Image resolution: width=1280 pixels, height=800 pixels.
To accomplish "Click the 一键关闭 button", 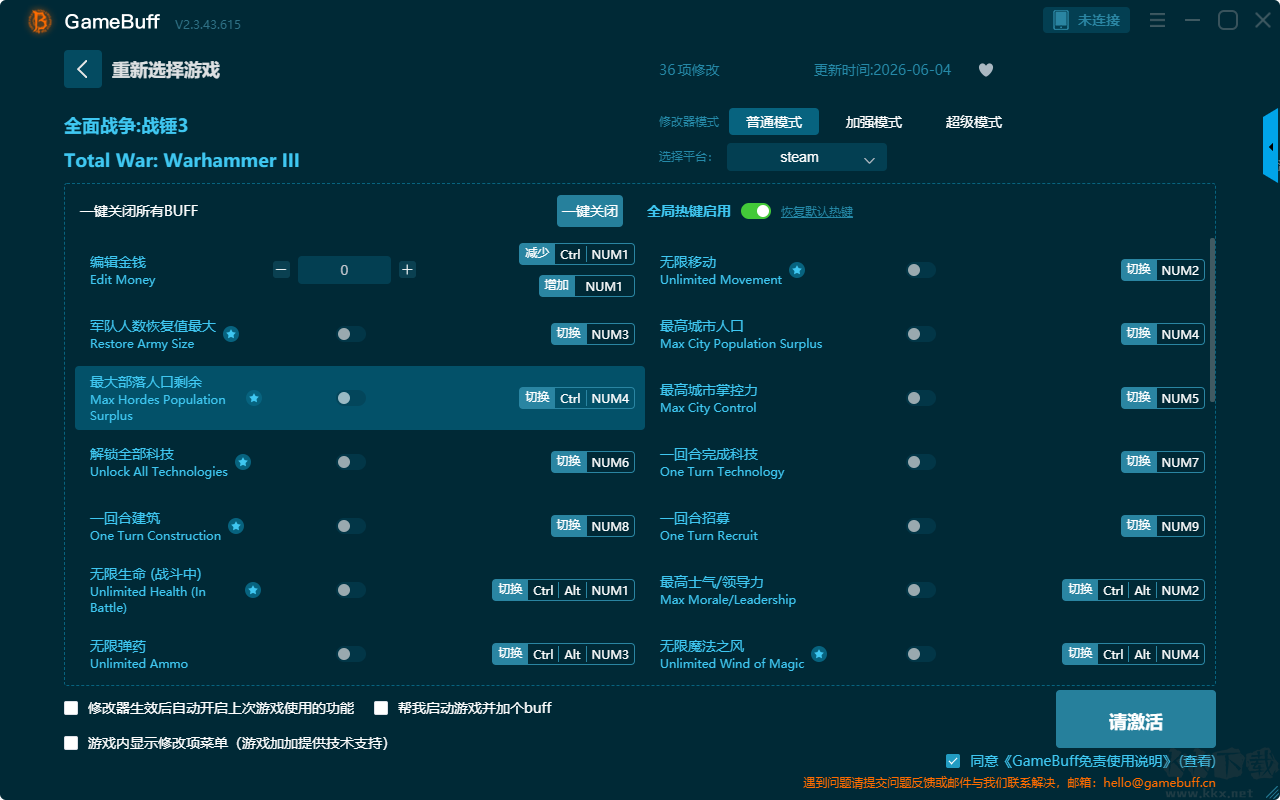I will point(590,211).
